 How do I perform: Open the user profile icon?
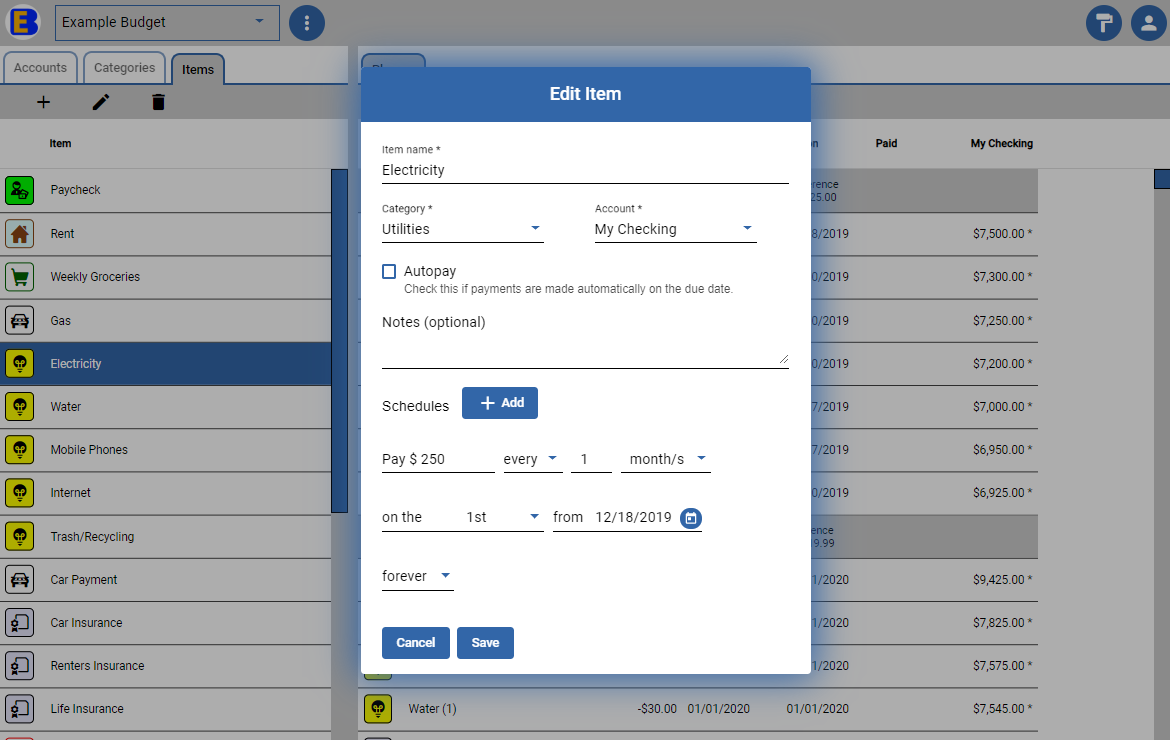tap(1148, 23)
